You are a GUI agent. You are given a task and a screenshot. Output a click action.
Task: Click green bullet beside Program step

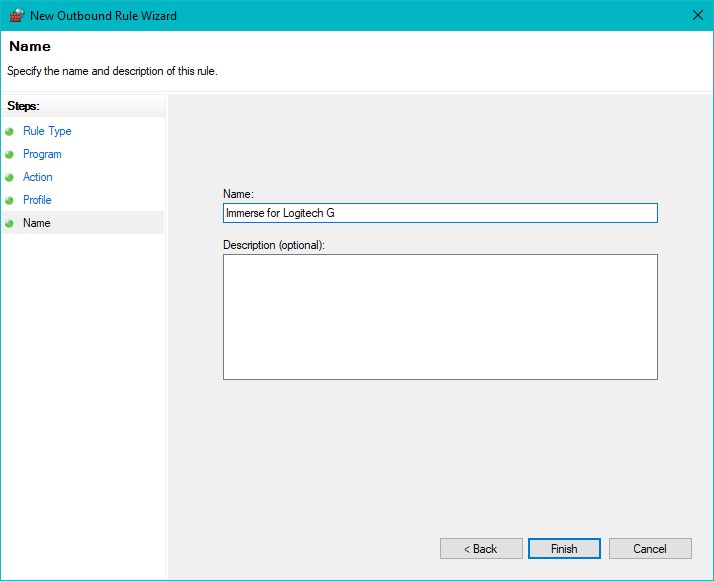click(x=9, y=154)
